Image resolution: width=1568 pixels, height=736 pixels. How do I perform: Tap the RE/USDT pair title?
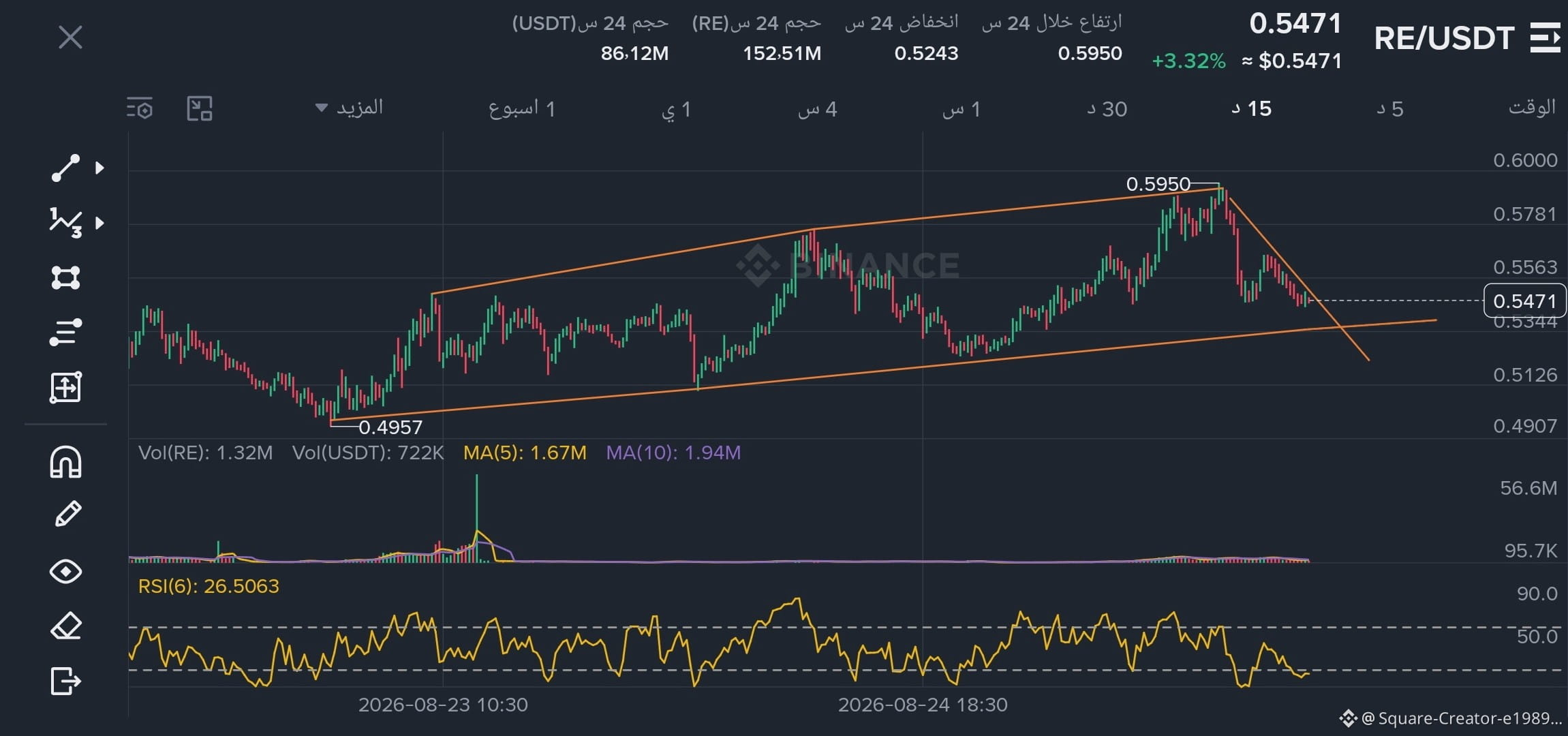[1445, 38]
